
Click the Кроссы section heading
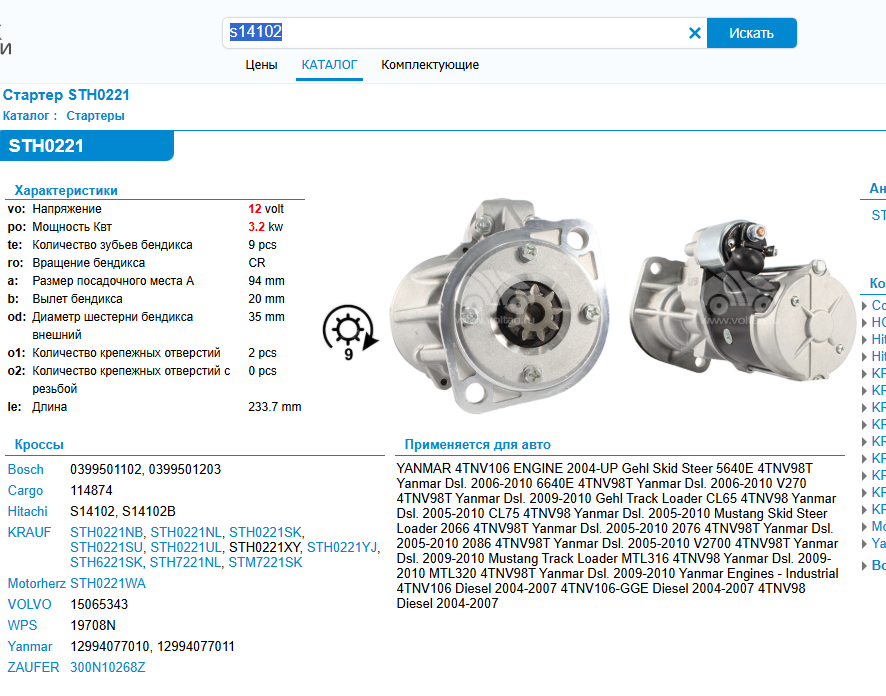(x=39, y=445)
